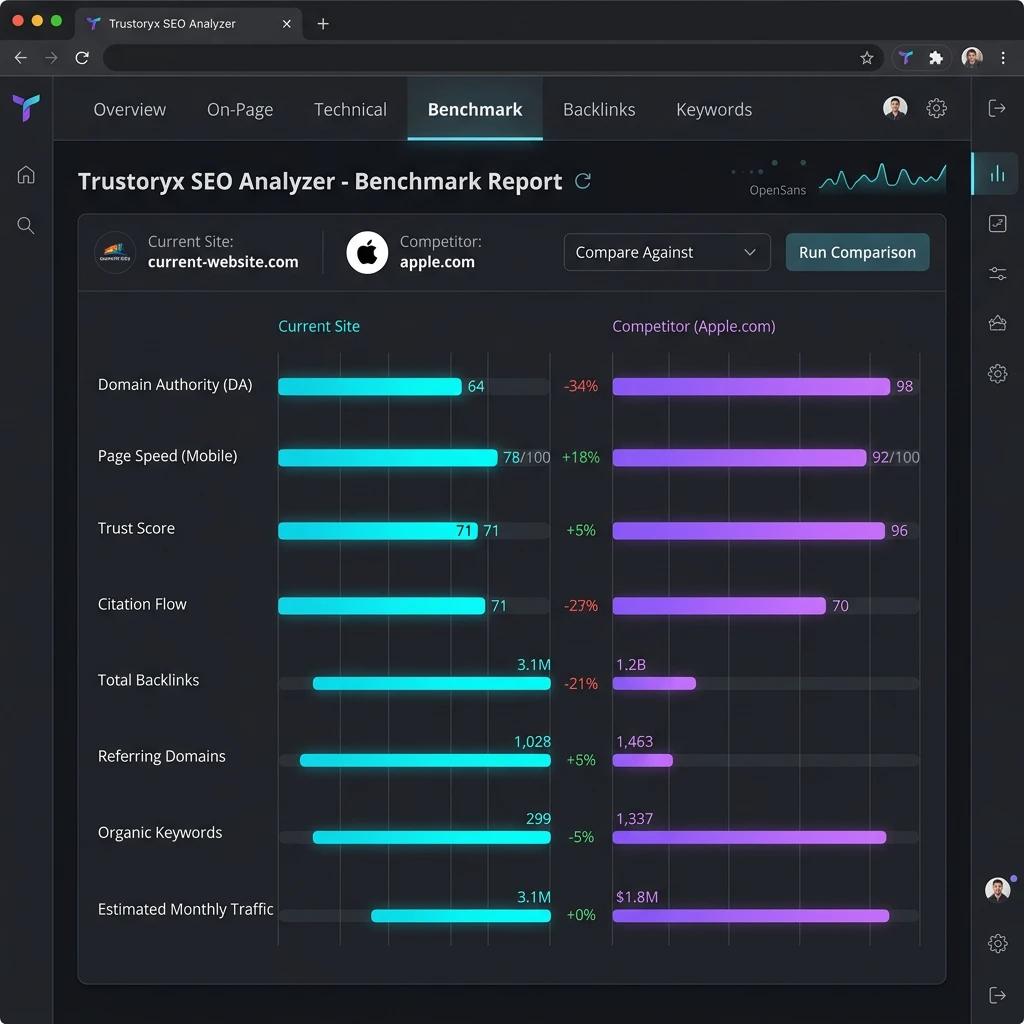Open the tray icon below the sliders icon
The image size is (1024, 1024).
point(997,323)
